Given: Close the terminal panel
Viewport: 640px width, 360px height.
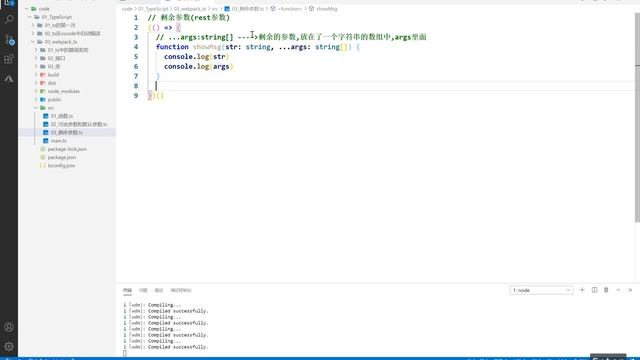Looking at the screenshot, I should pos(630,290).
